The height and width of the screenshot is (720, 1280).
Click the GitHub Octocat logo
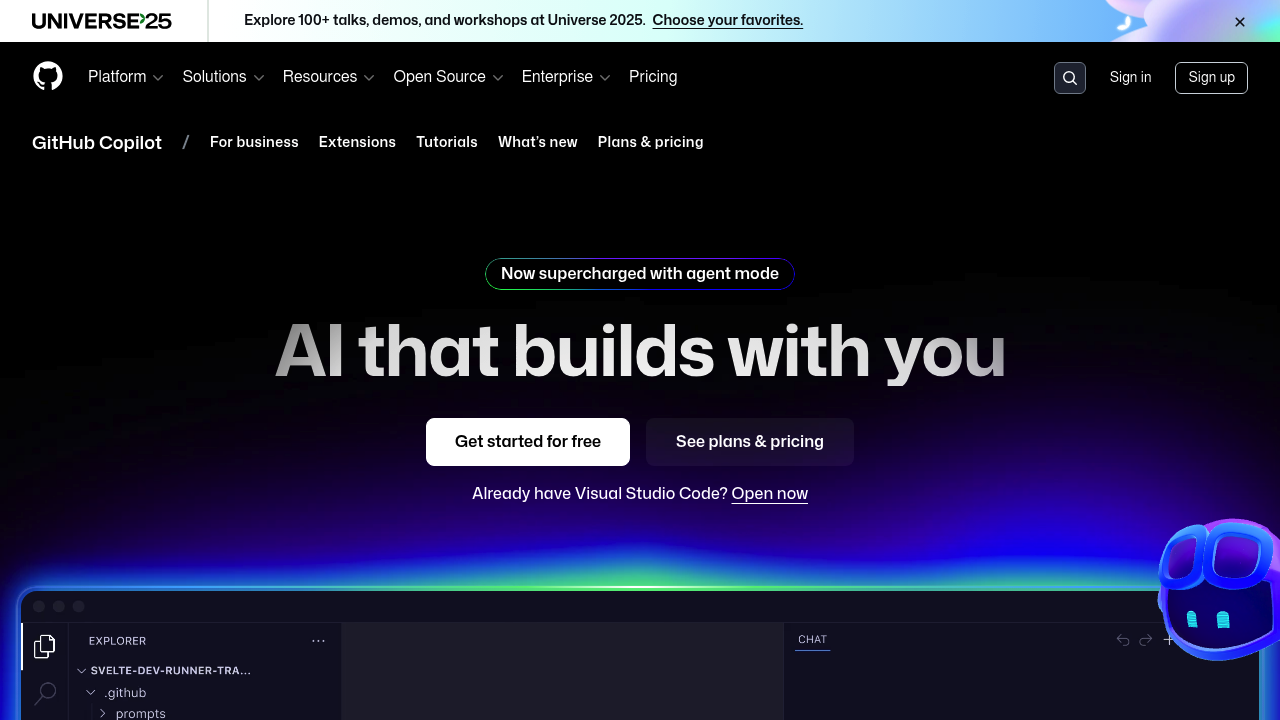click(x=48, y=77)
